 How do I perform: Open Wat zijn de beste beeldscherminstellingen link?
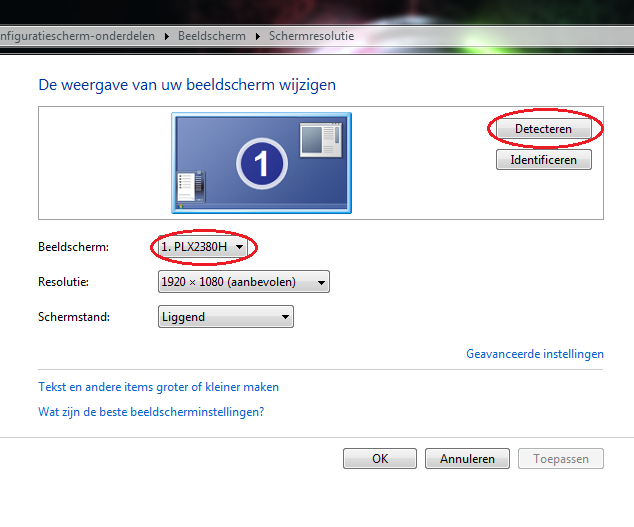coord(151,412)
